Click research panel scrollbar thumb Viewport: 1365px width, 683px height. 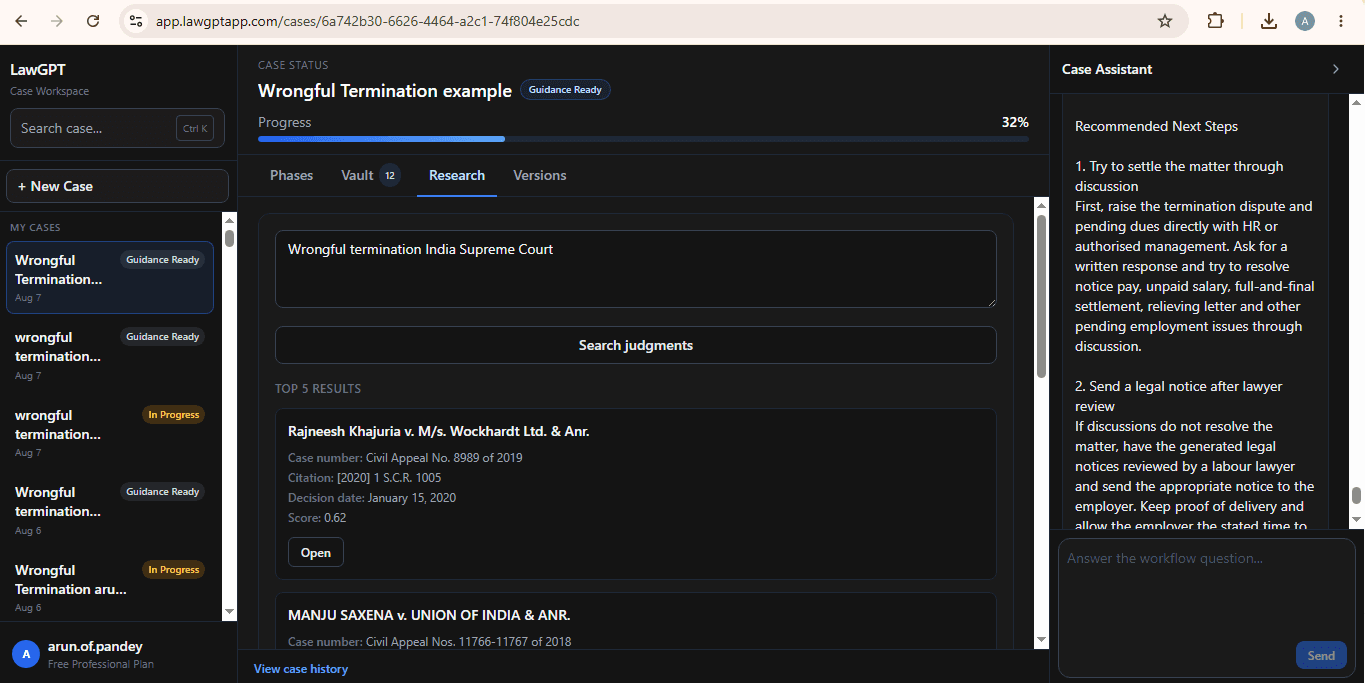(1041, 297)
